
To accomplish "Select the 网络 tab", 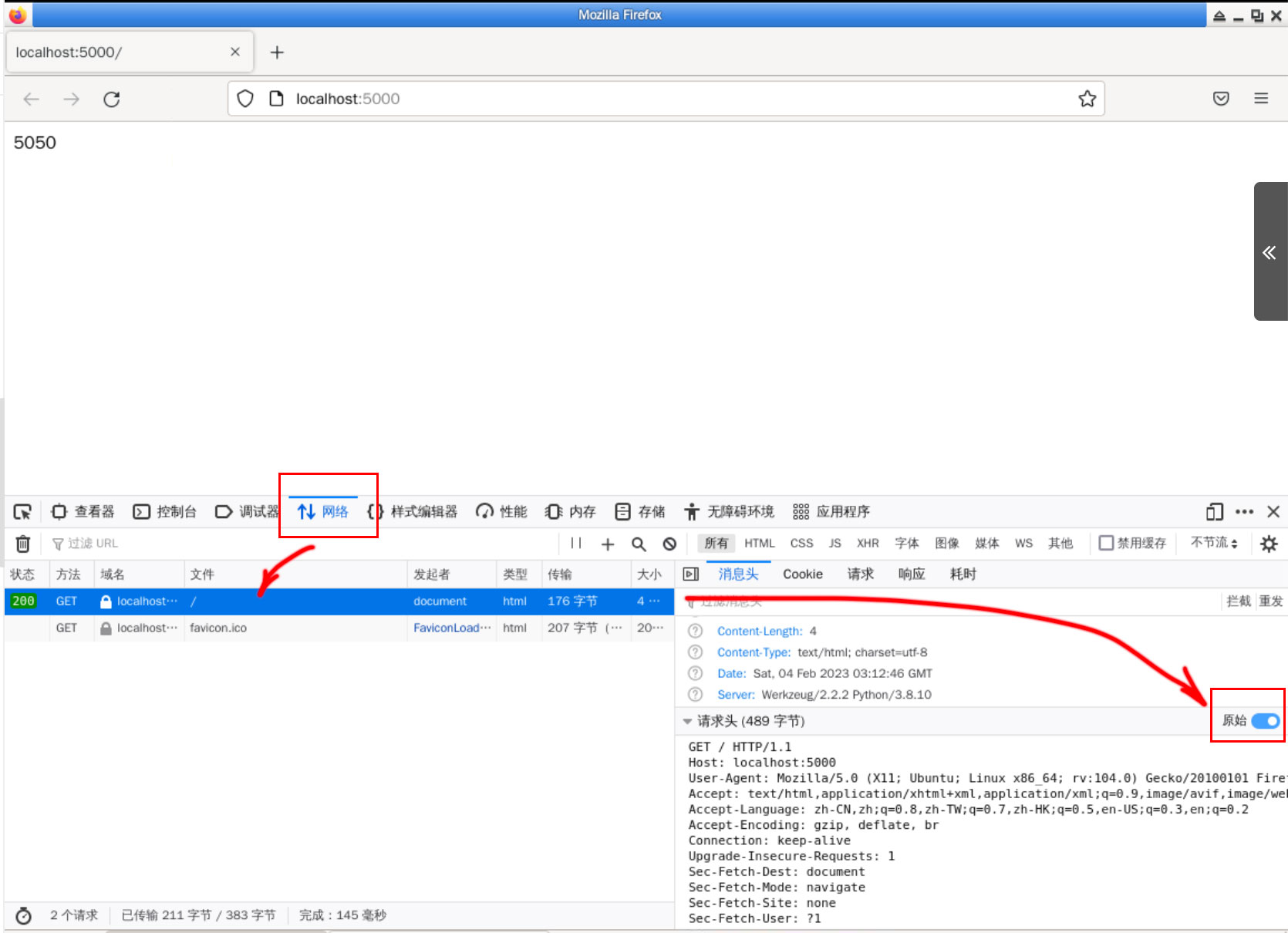I will coord(323,512).
